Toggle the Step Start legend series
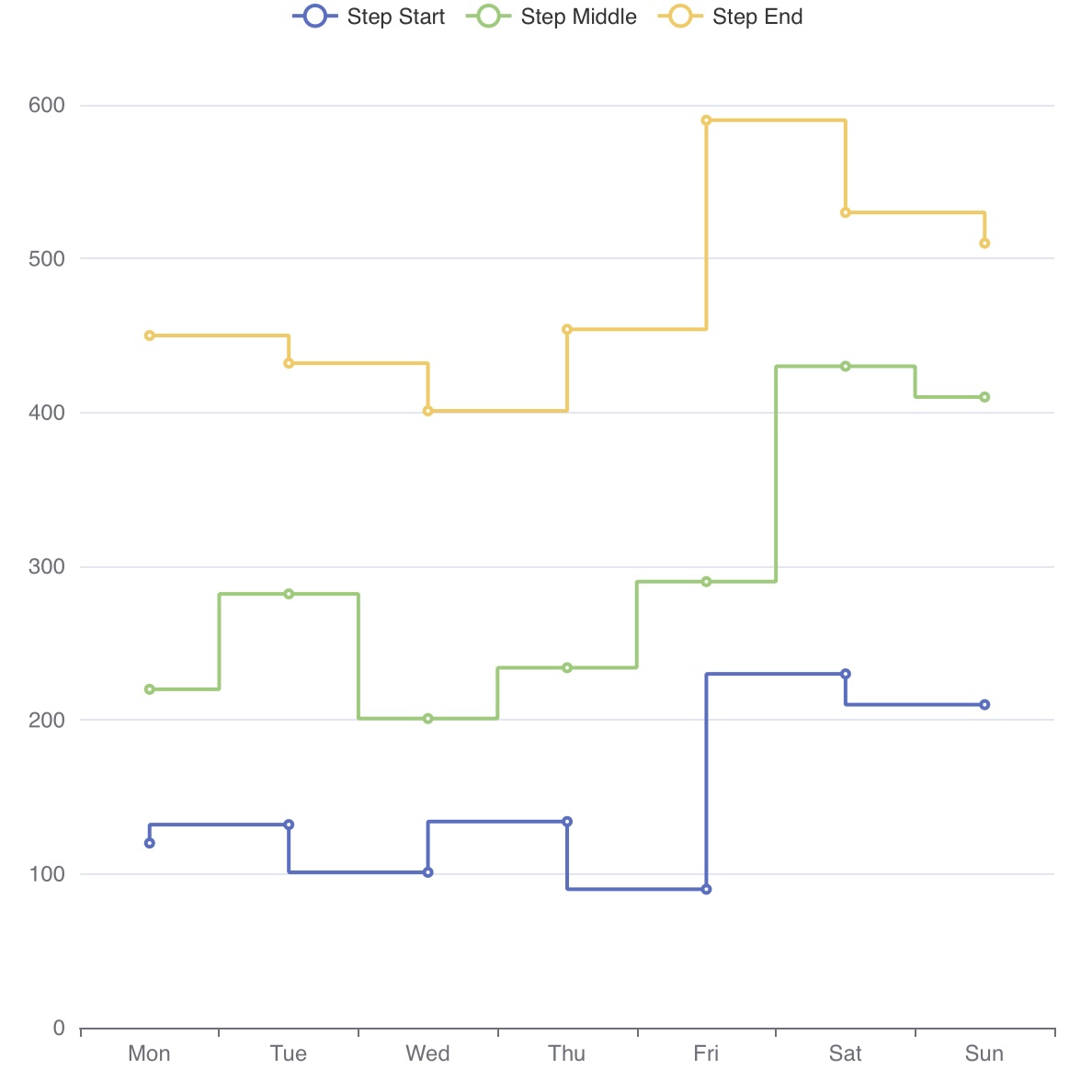This screenshot has width=1092, height=1092. [395, 17]
